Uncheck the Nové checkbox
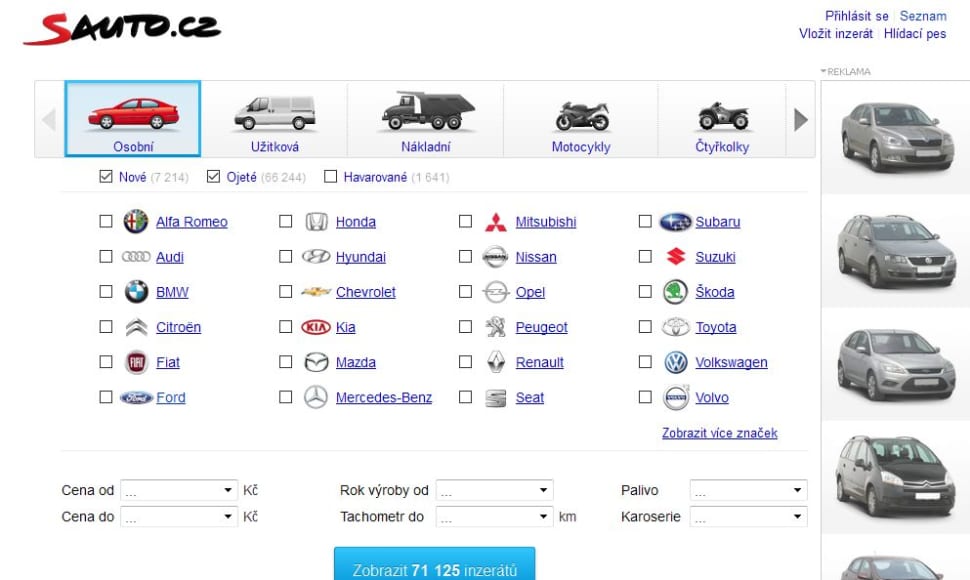Screen dimensions: 970x580 coord(106,177)
